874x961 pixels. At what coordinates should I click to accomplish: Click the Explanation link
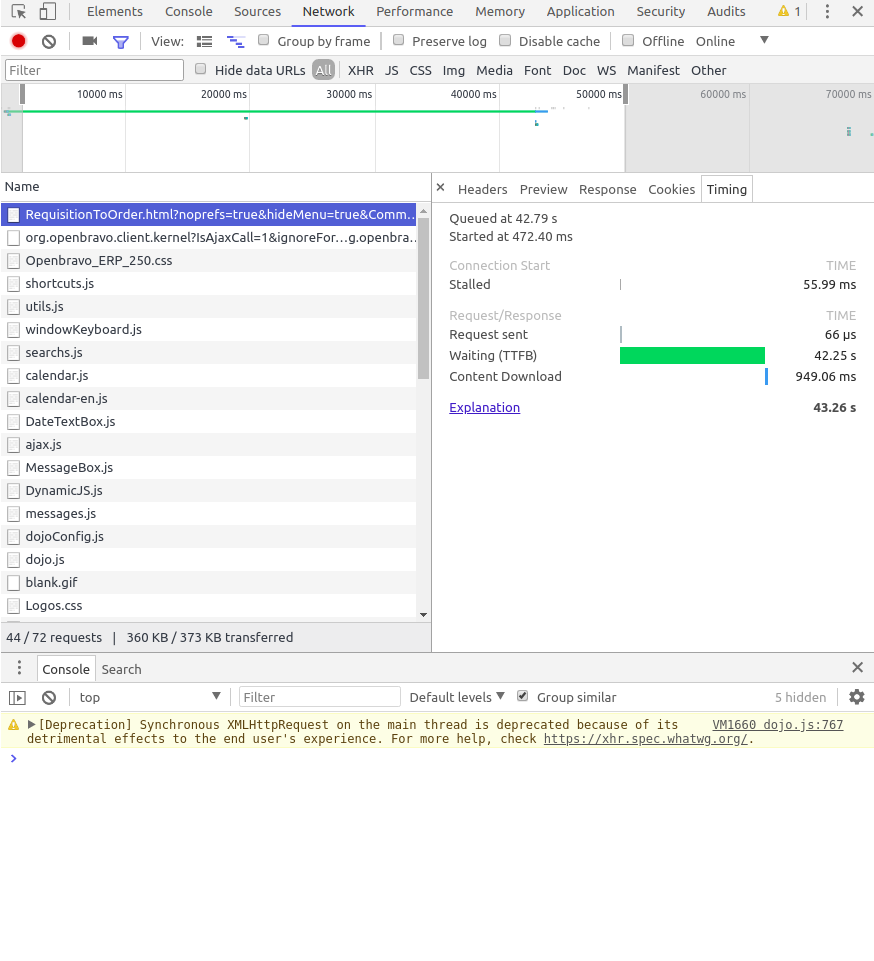coord(484,407)
